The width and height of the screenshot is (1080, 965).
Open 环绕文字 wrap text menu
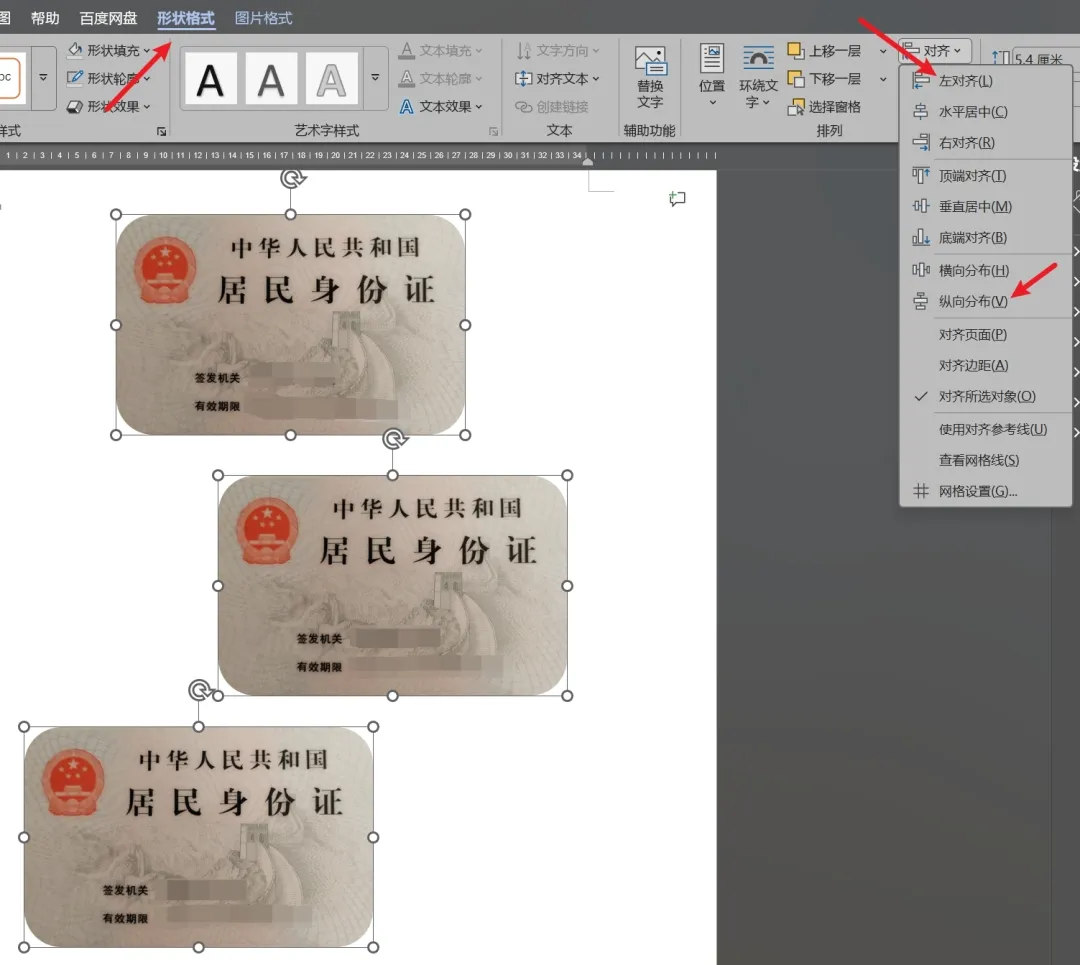click(x=758, y=76)
